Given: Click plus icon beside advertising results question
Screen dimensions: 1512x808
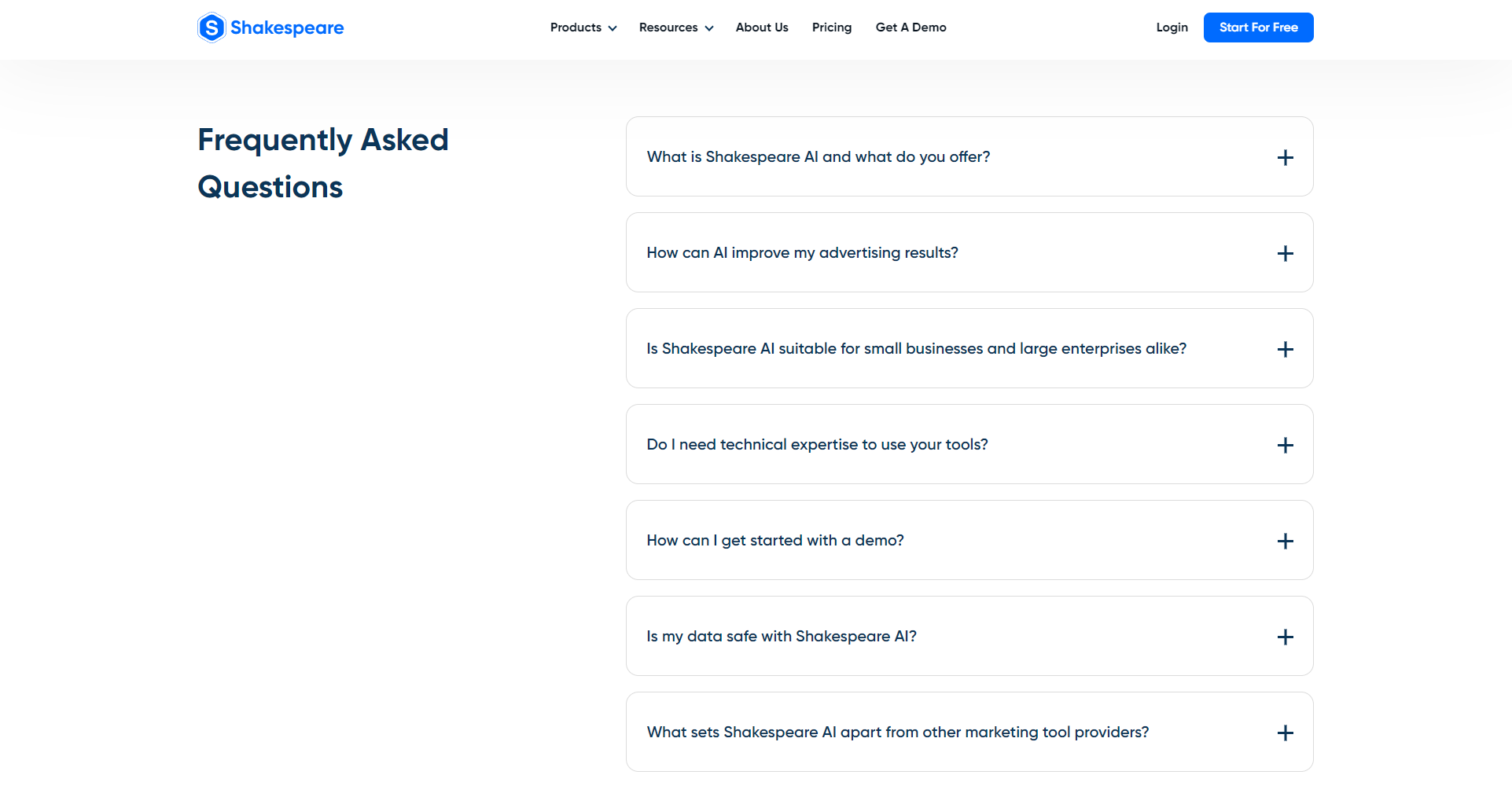Looking at the screenshot, I should pos(1285,253).
